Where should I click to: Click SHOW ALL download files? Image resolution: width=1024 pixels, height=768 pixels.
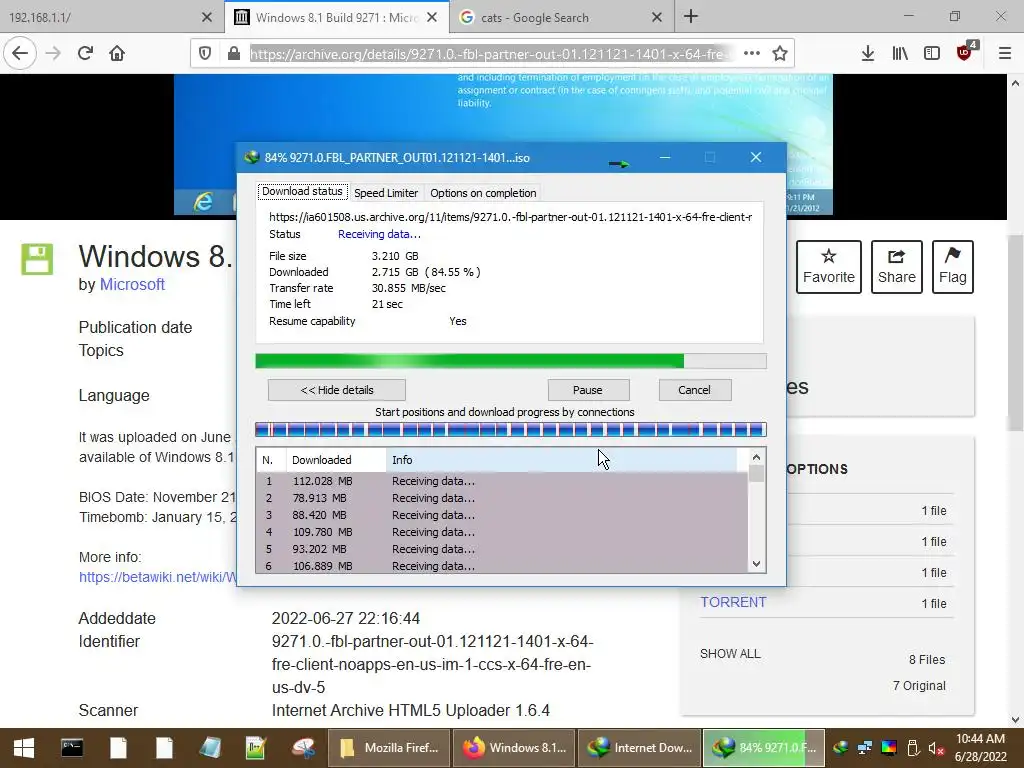tap(730, 654)
